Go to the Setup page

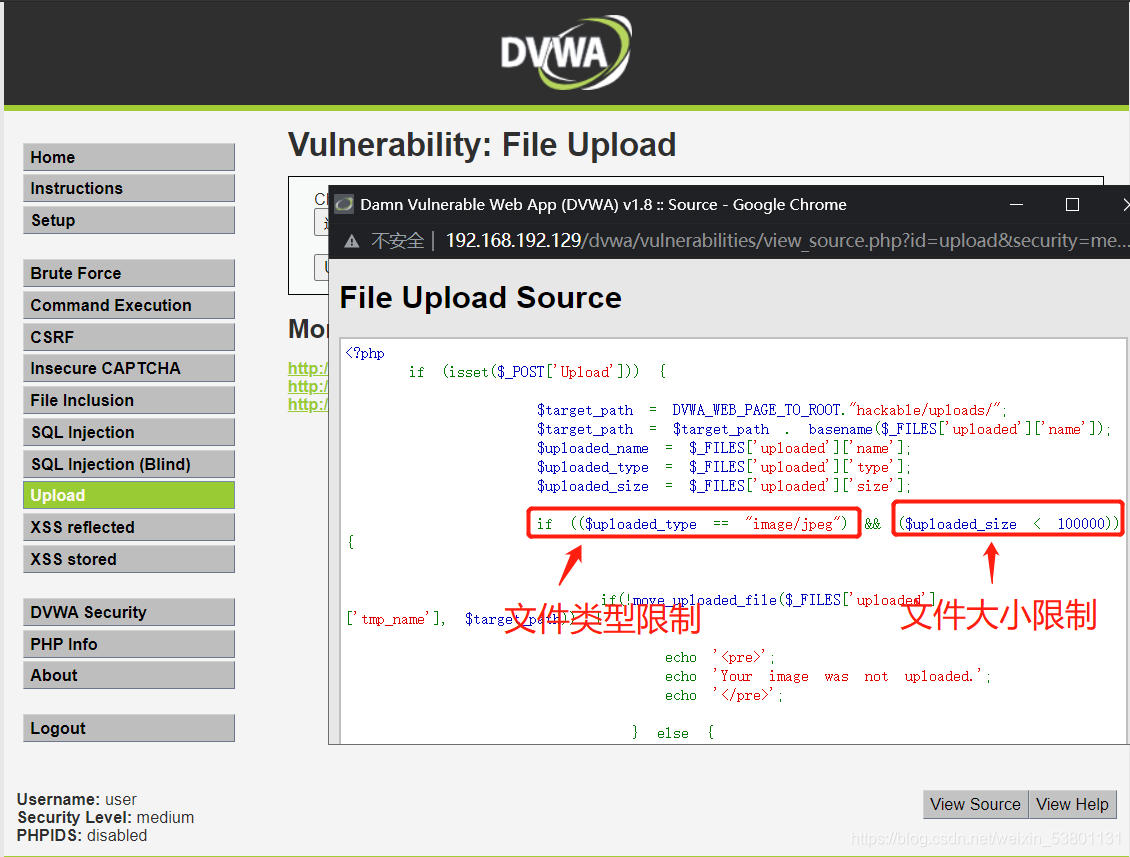(x=129, y=220)
